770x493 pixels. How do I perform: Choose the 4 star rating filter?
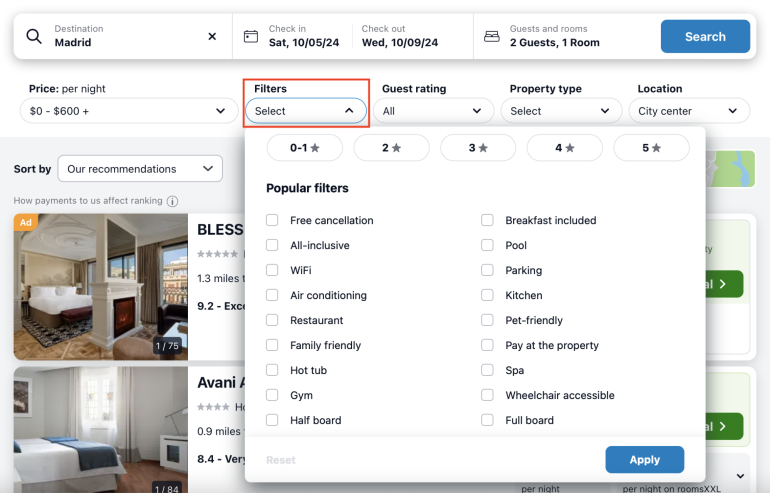[564, 148]
